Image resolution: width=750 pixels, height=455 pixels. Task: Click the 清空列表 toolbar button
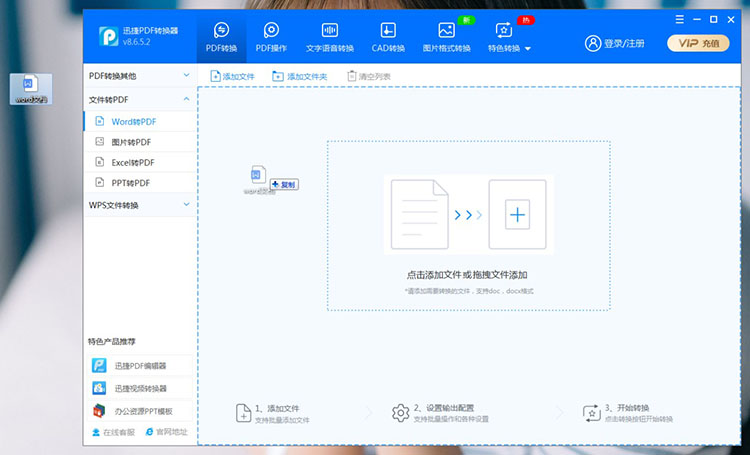(369, 76)
